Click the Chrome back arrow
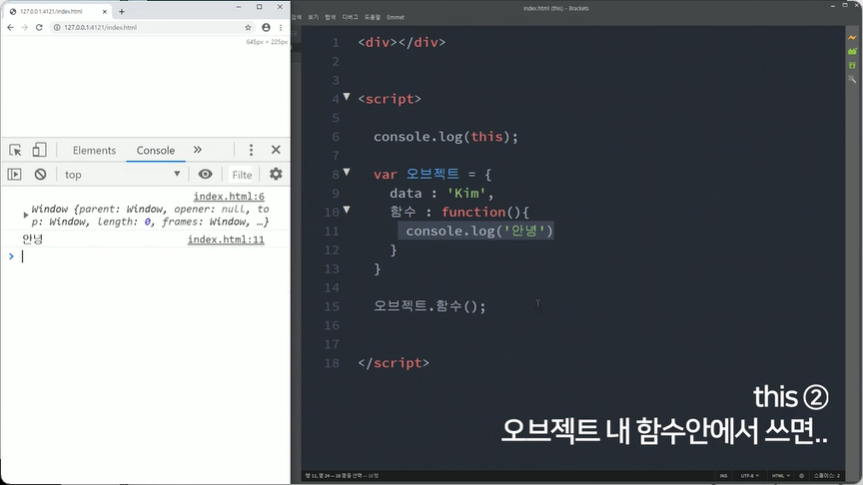 pos(10,27)
